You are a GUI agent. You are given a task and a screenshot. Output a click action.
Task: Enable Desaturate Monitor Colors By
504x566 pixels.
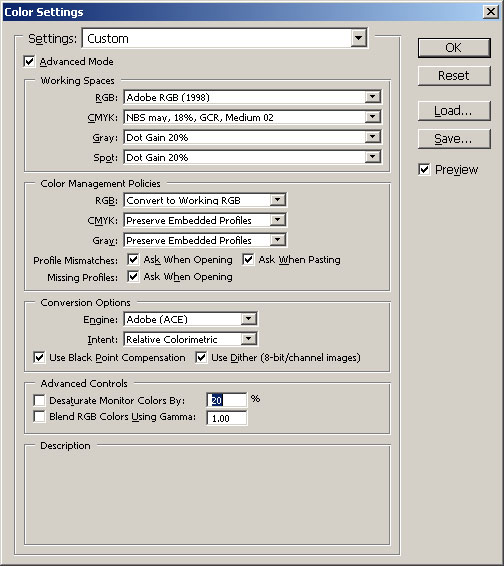pyautogui.click(x=39, y=400)
